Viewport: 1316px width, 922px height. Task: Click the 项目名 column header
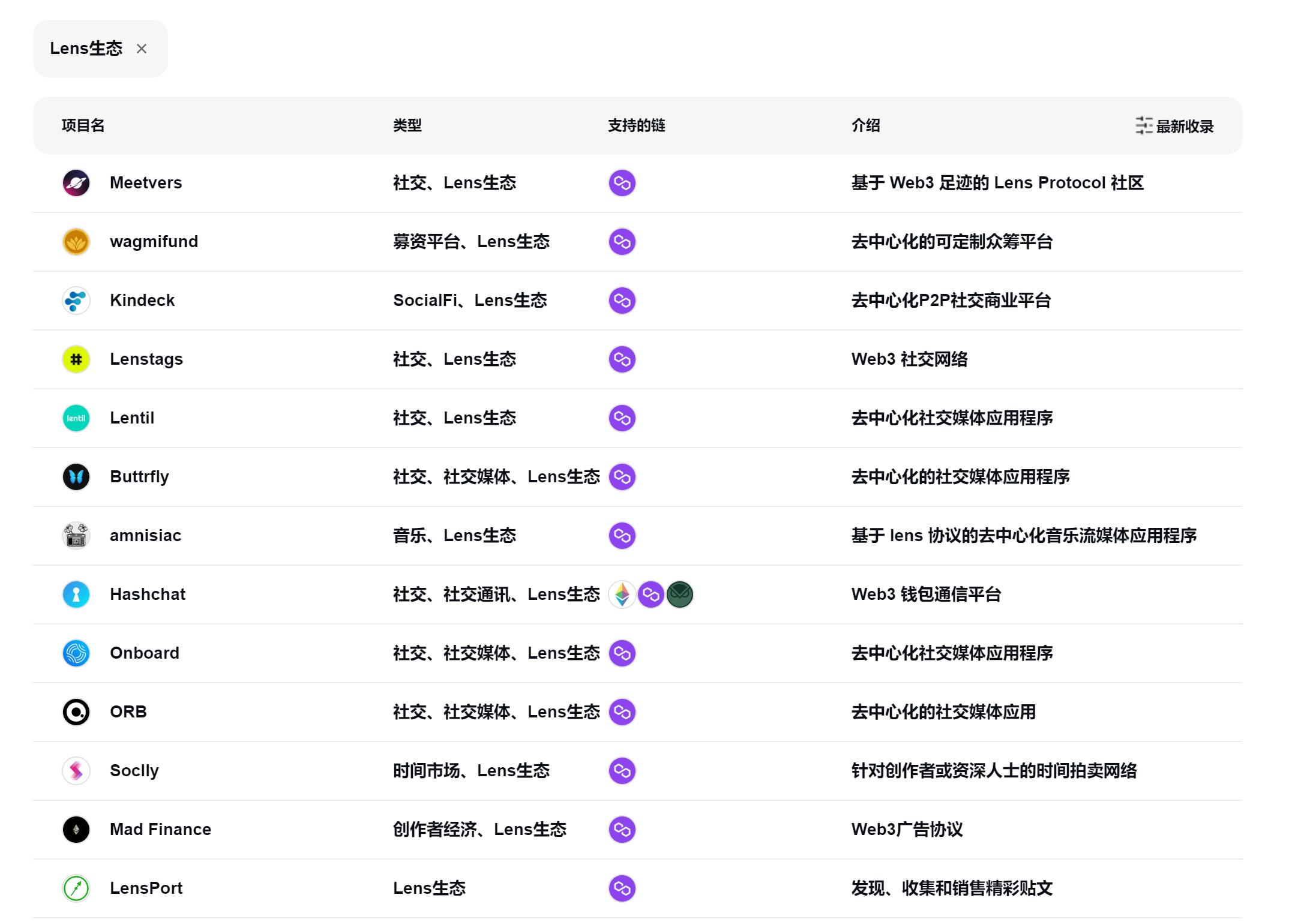83,125
